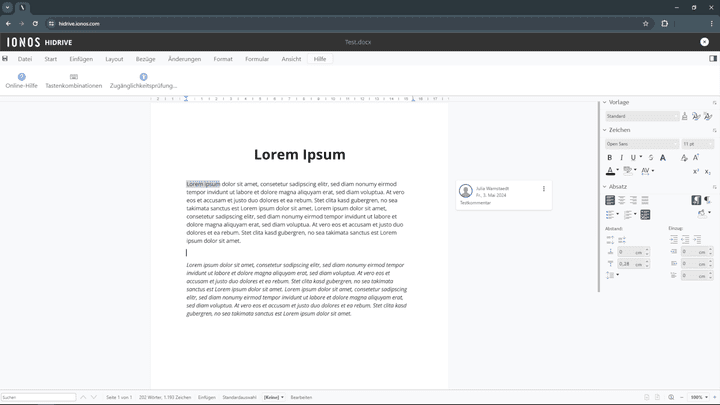Justify the paragraph
Screen dimensions: 720x405
coord(645,200)
